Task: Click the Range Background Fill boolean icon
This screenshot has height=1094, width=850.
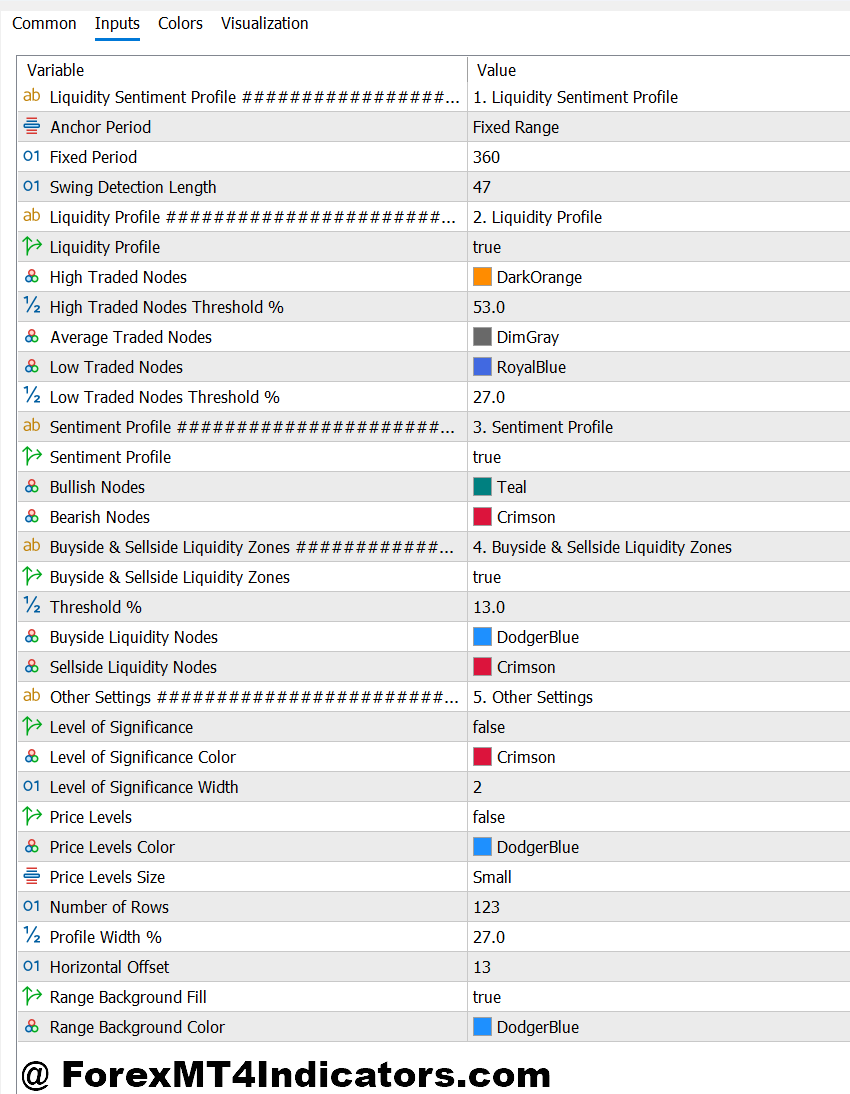Action: click(32, 996)
